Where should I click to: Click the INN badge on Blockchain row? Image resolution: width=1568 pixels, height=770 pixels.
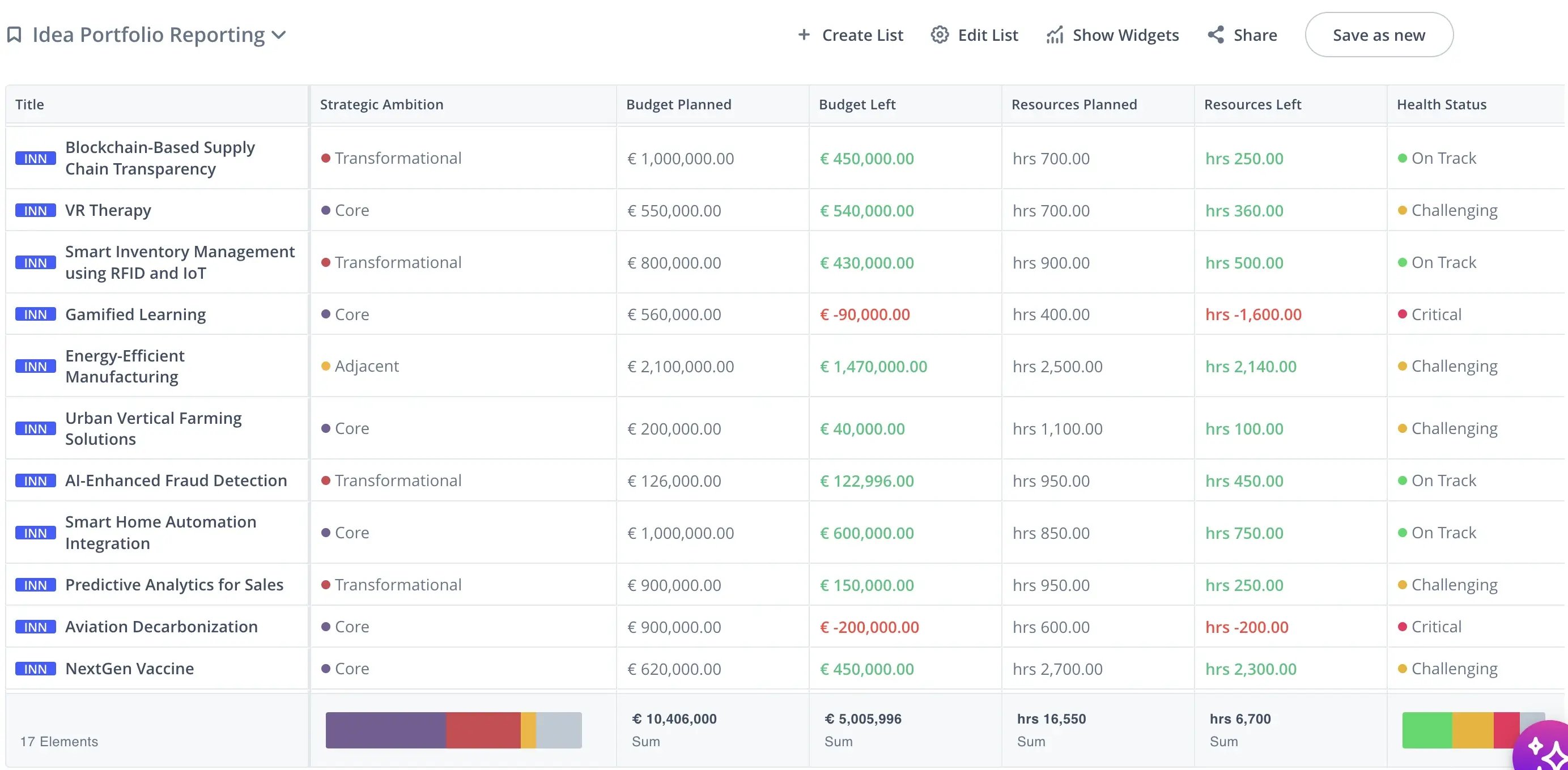36,157
